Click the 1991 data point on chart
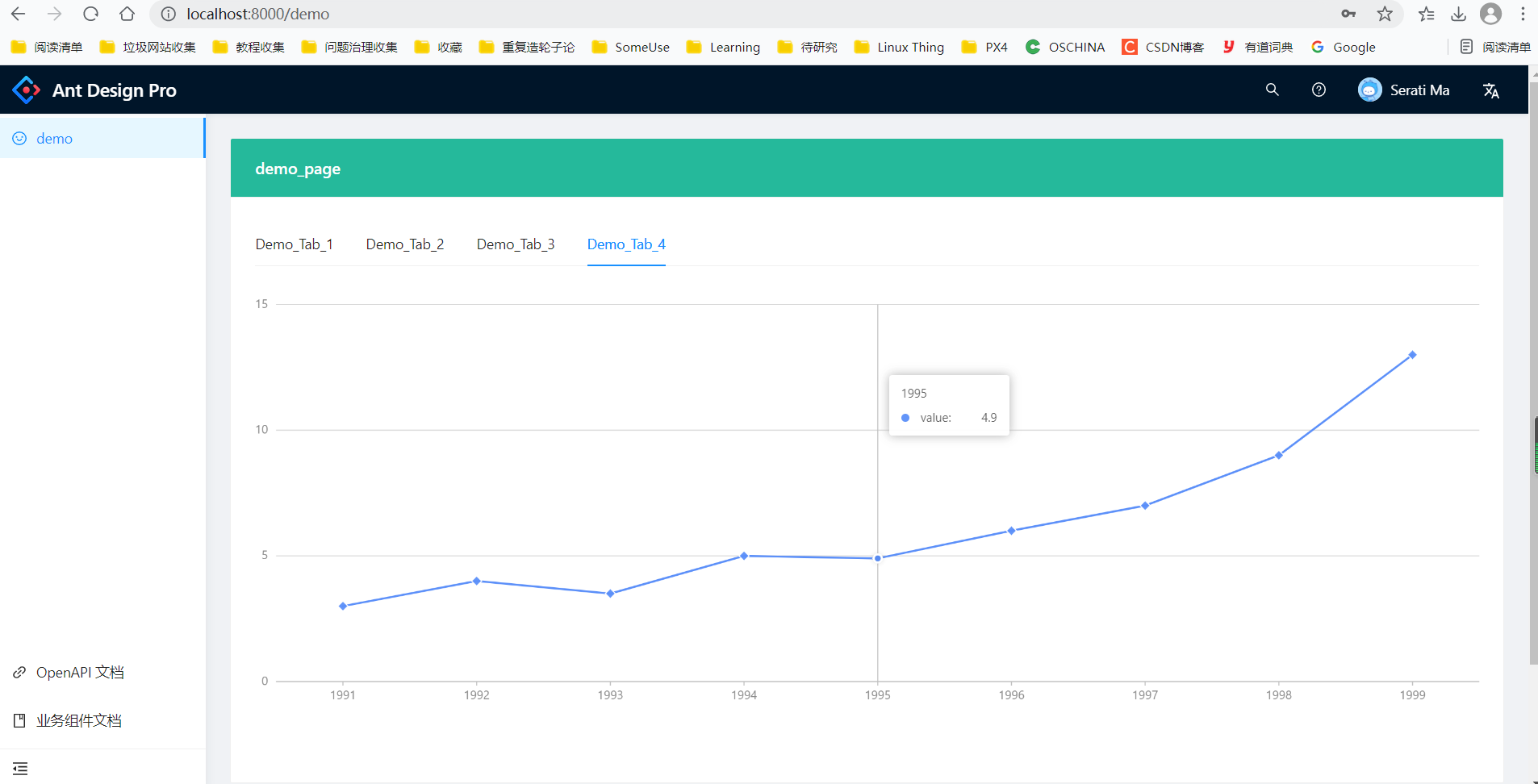 tap(343, 606)
